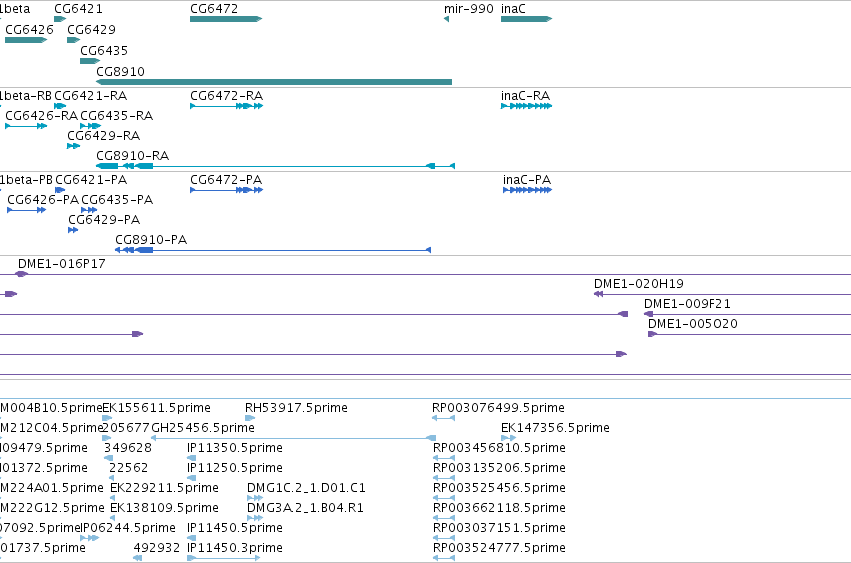The height and width of the screenshot is (563, 851).
Task: Open the DMG1C.2_1.D01.C1 EST label
Action: pyautogui.click(x=306, y=488)
